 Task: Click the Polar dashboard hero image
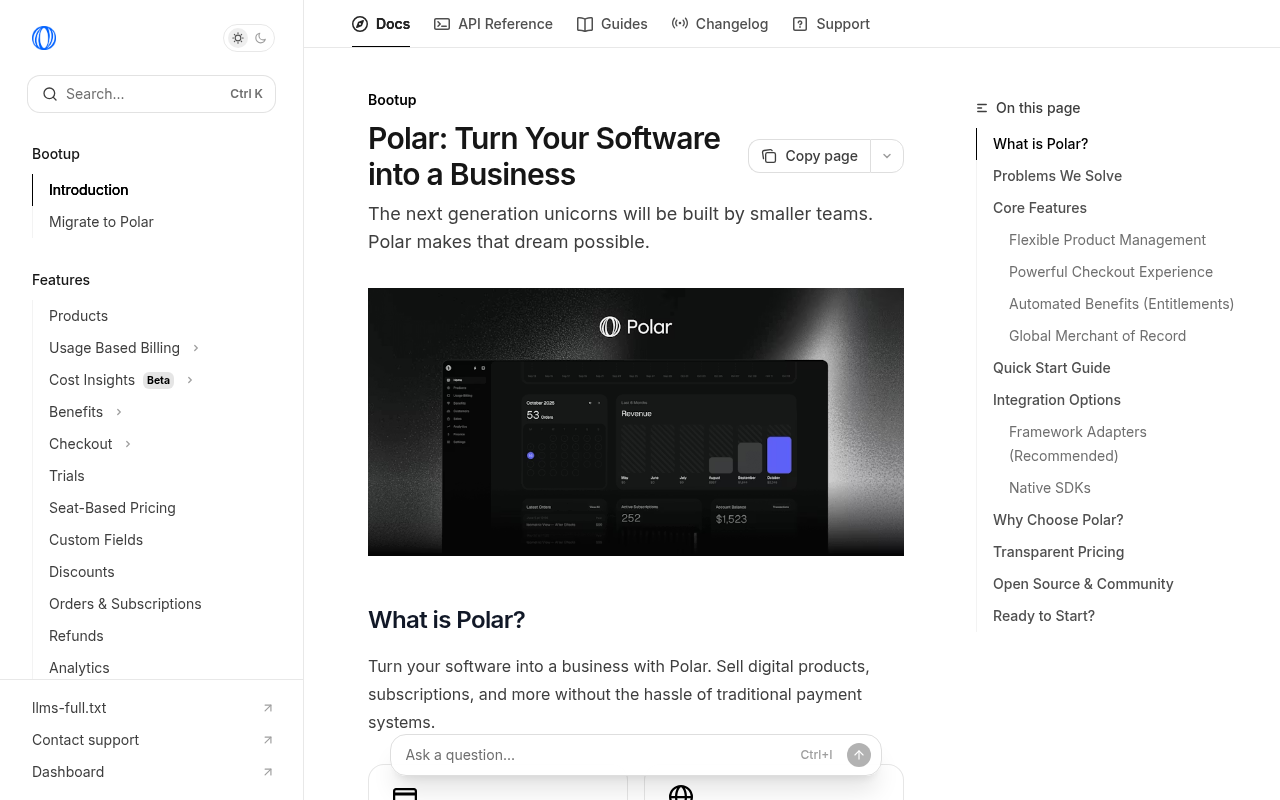pos(636,422)
